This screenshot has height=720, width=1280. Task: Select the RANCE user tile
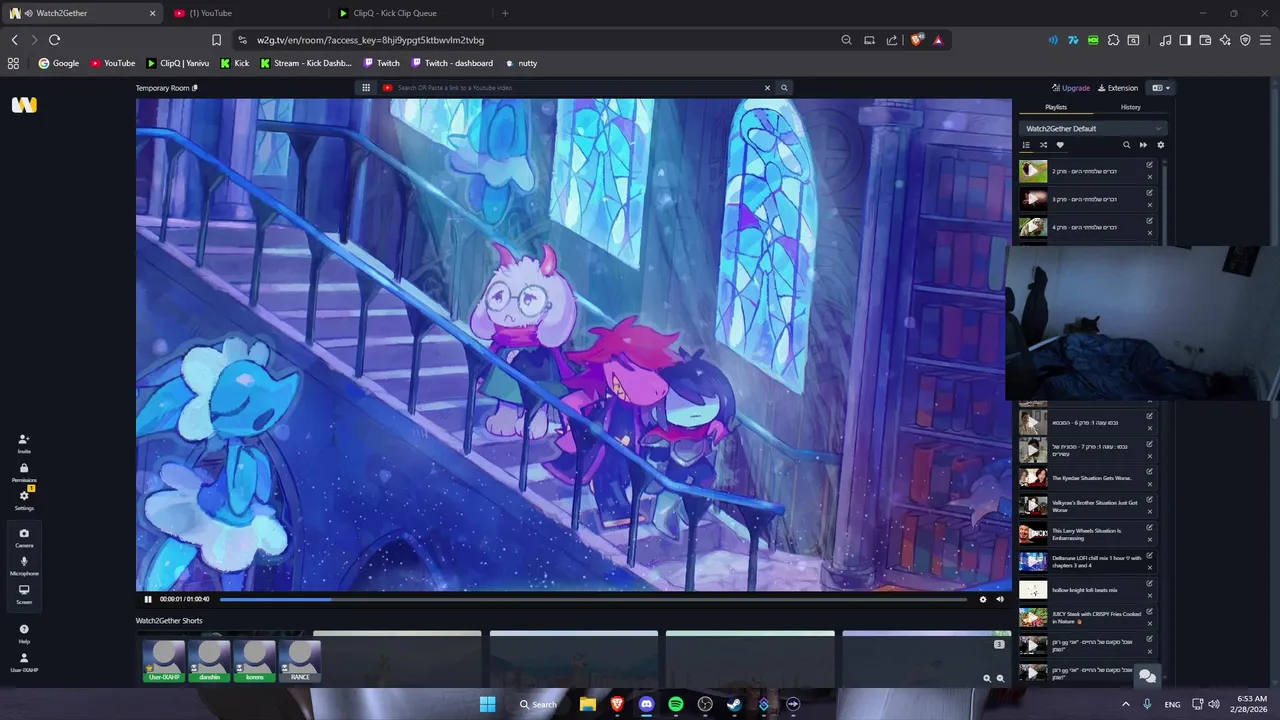pyautogui.click(x=300, y=661)
